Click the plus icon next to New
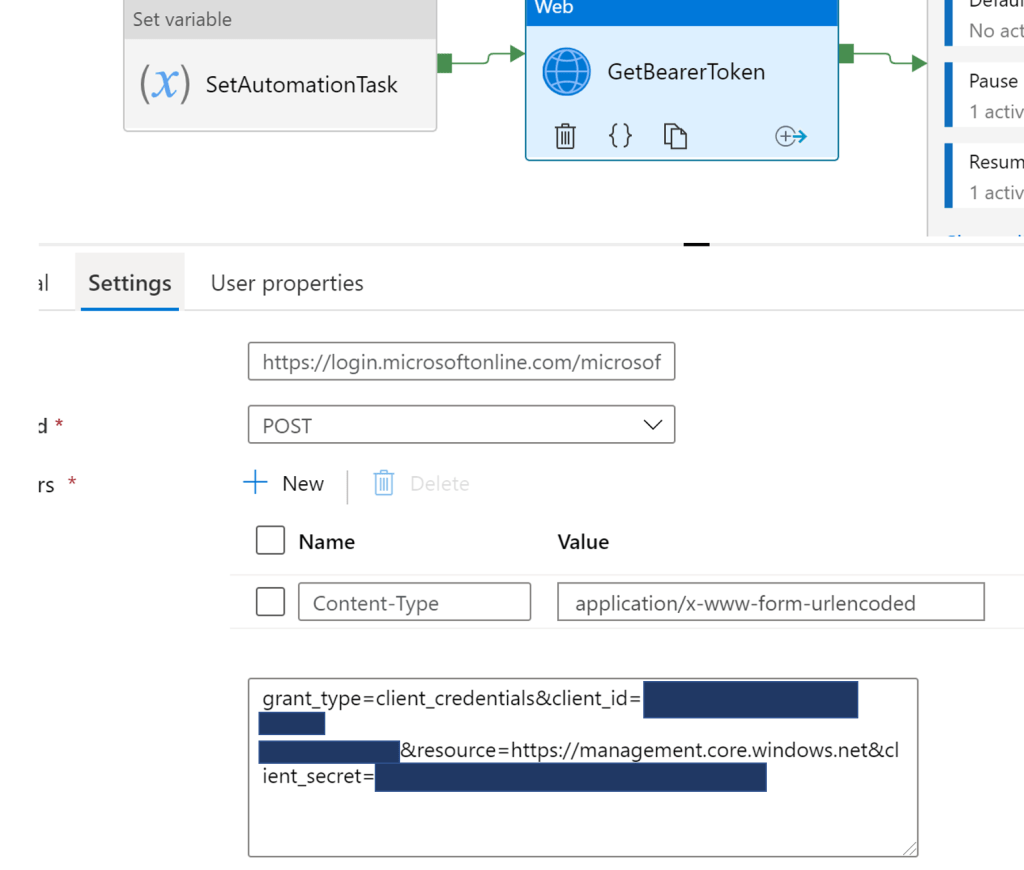Image resolution: width=1024 pixels, height=870 pixels. click(x=256, y=484)
